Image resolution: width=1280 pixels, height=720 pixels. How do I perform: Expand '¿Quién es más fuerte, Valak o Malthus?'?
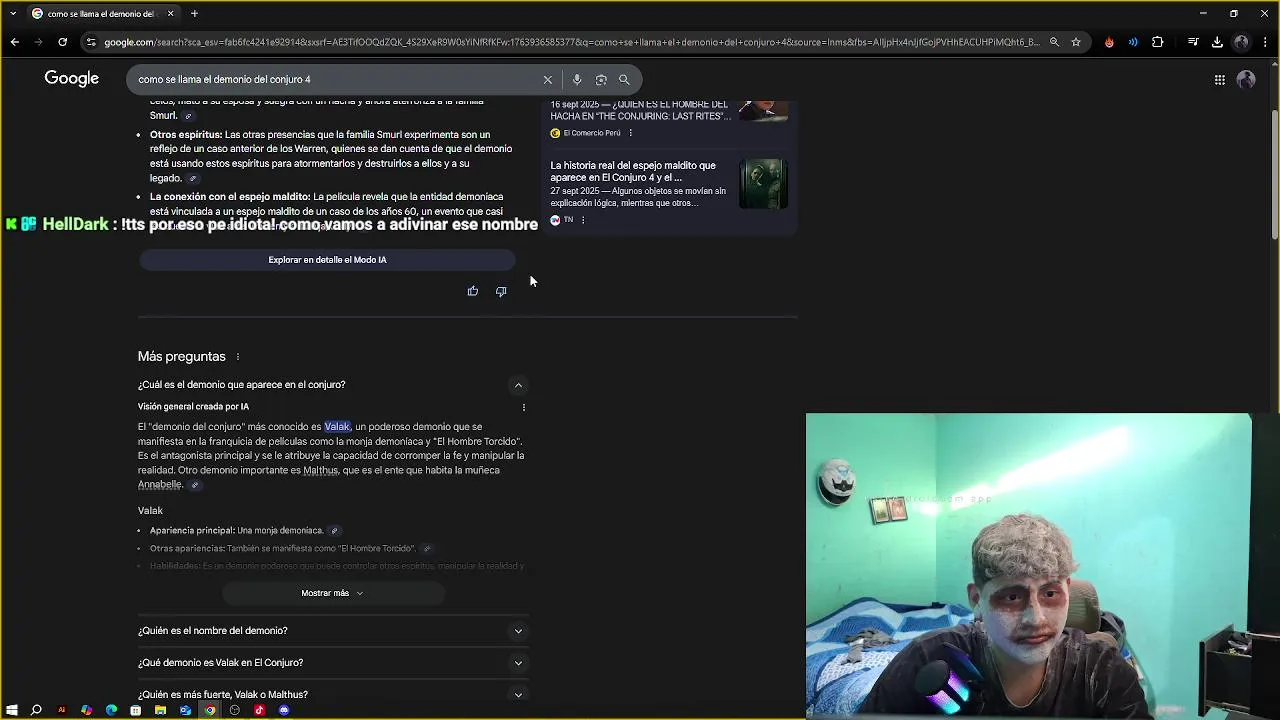pyautogui.click(x=332, y=695)
